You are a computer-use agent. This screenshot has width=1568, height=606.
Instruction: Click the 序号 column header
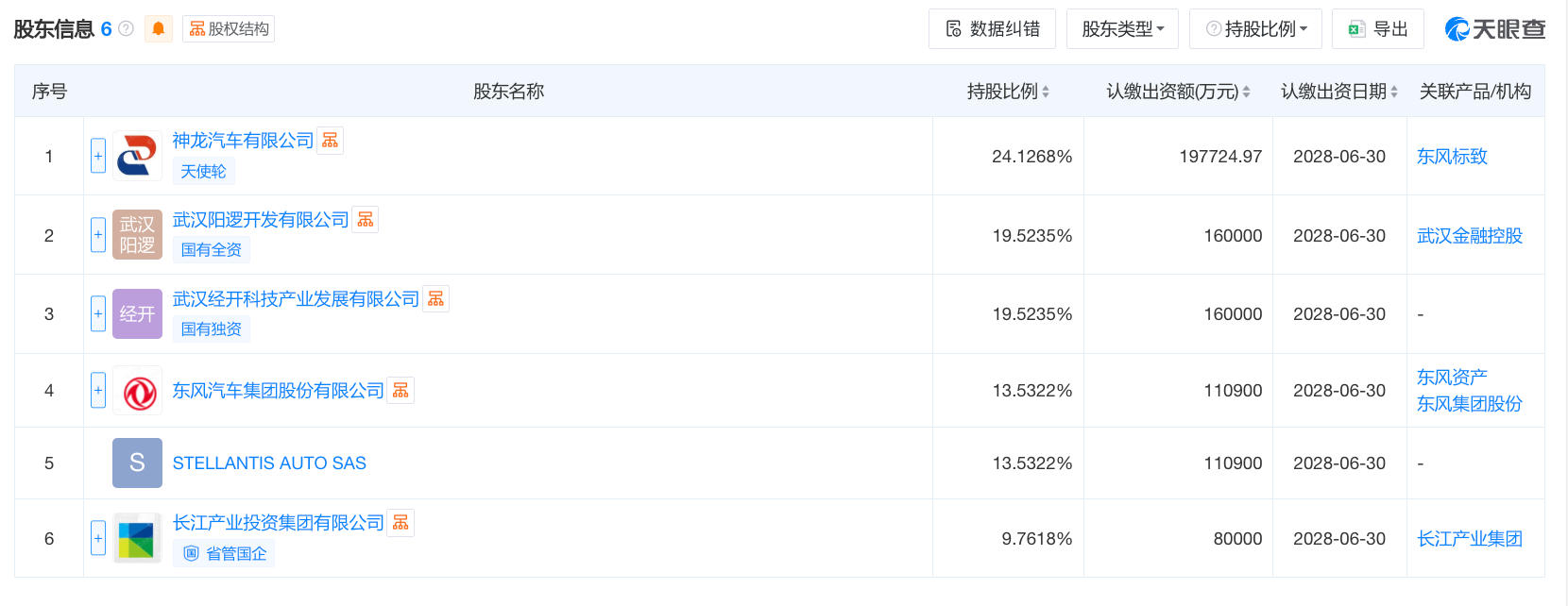(49, 92)
